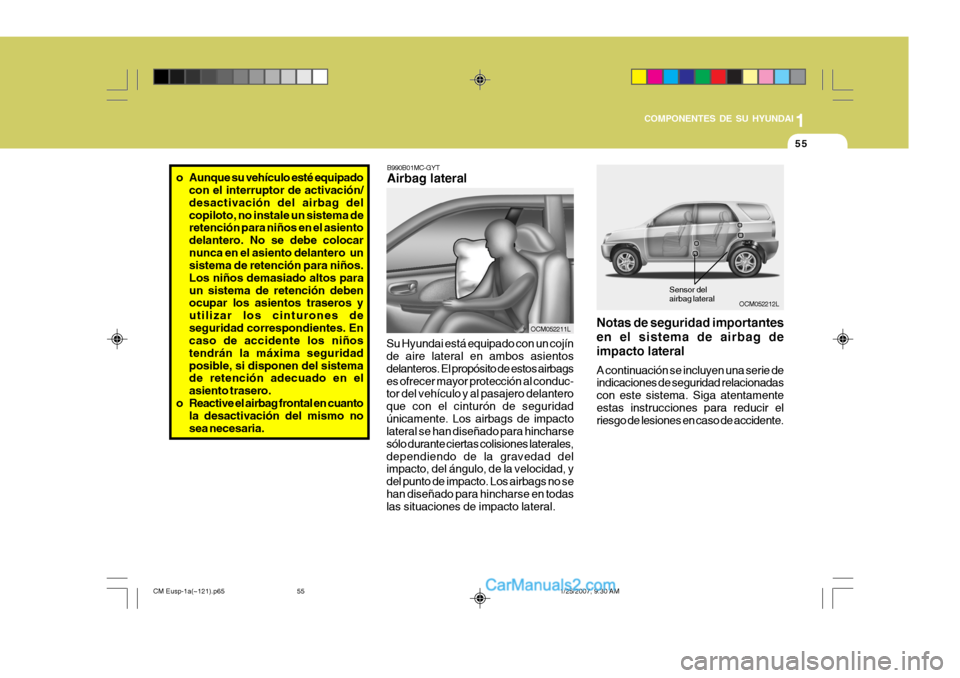The height and width of the screenshot is (678, 960).
Task: Click the 'OCM052212L' image code
Action: (x=759, y=304)
